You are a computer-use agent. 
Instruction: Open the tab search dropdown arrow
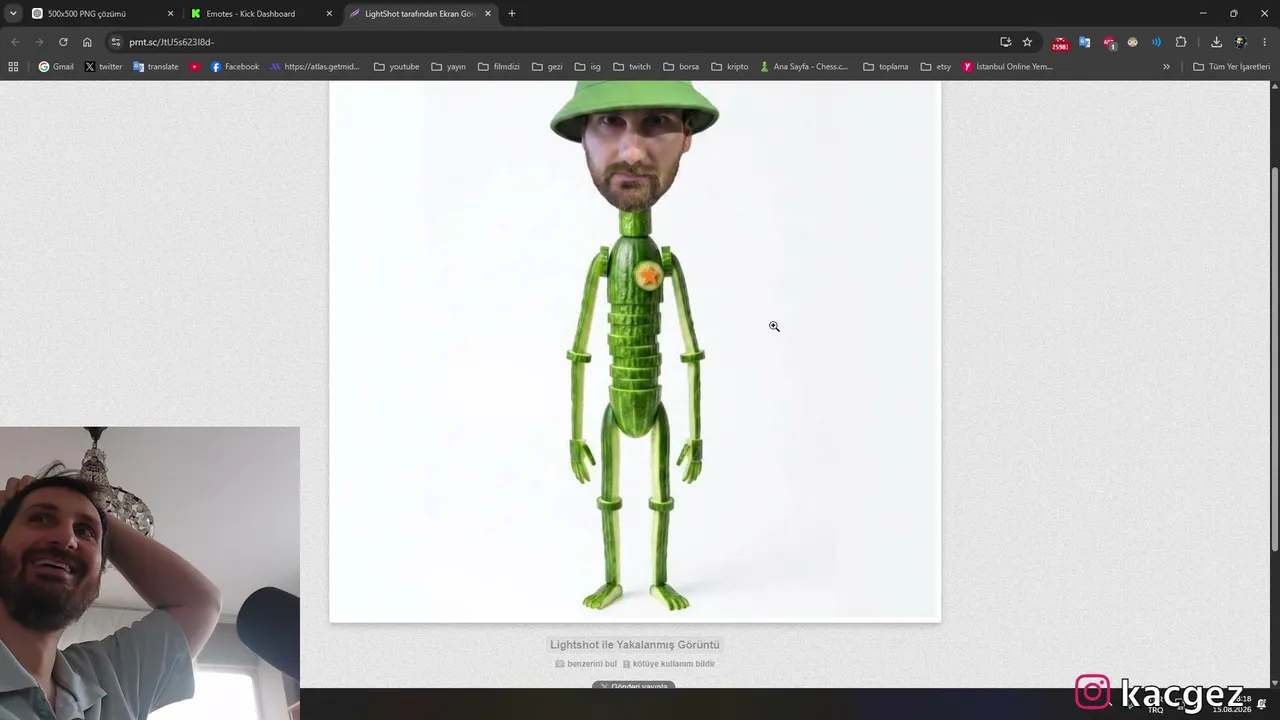(x=13, y=14)
